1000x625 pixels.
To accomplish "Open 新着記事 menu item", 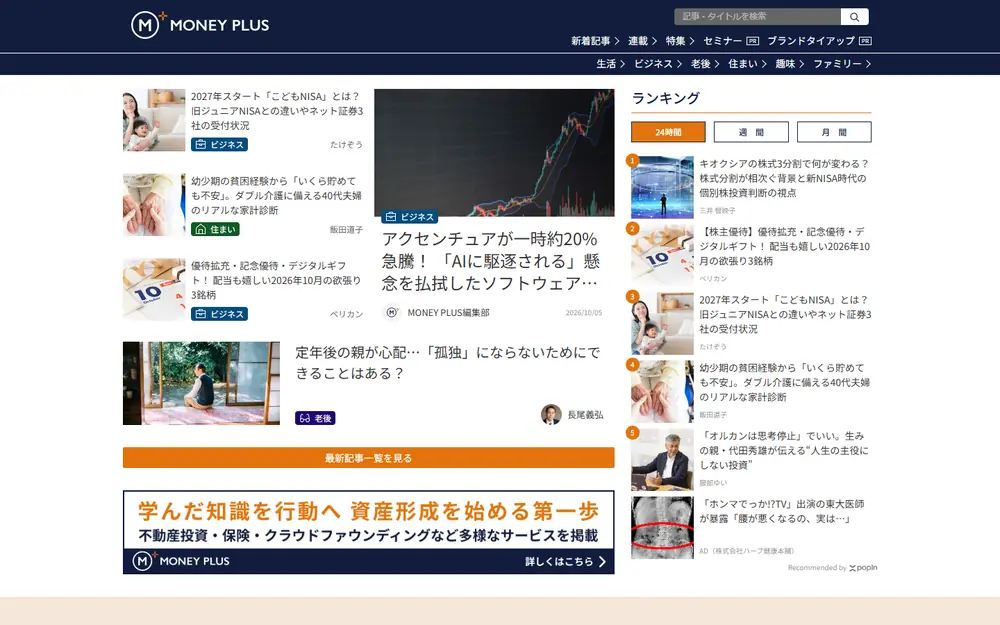I will [x=594, y=41].
